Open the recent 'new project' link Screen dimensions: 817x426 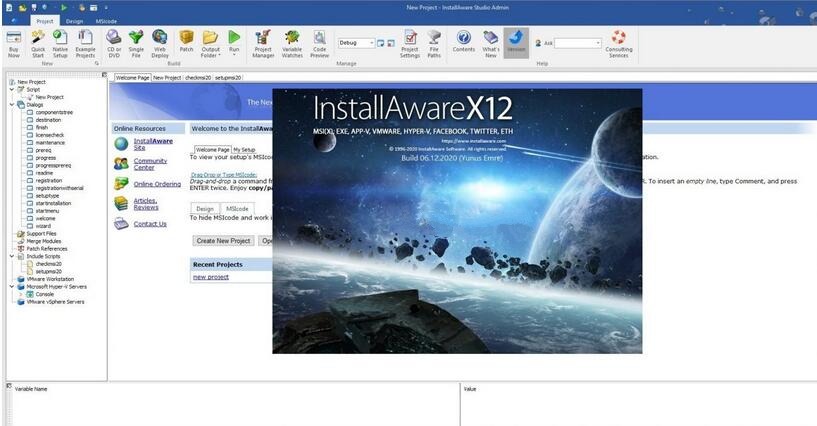211,277
